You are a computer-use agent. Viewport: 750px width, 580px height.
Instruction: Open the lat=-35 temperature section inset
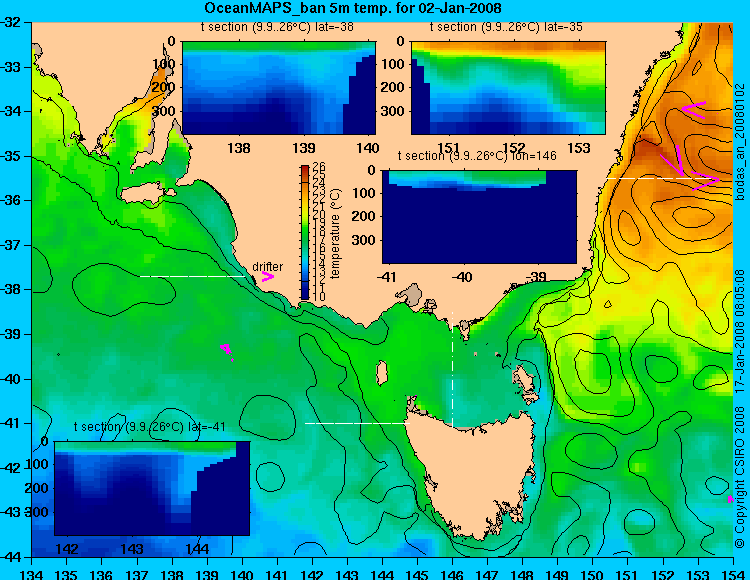[x=508, y=88]
